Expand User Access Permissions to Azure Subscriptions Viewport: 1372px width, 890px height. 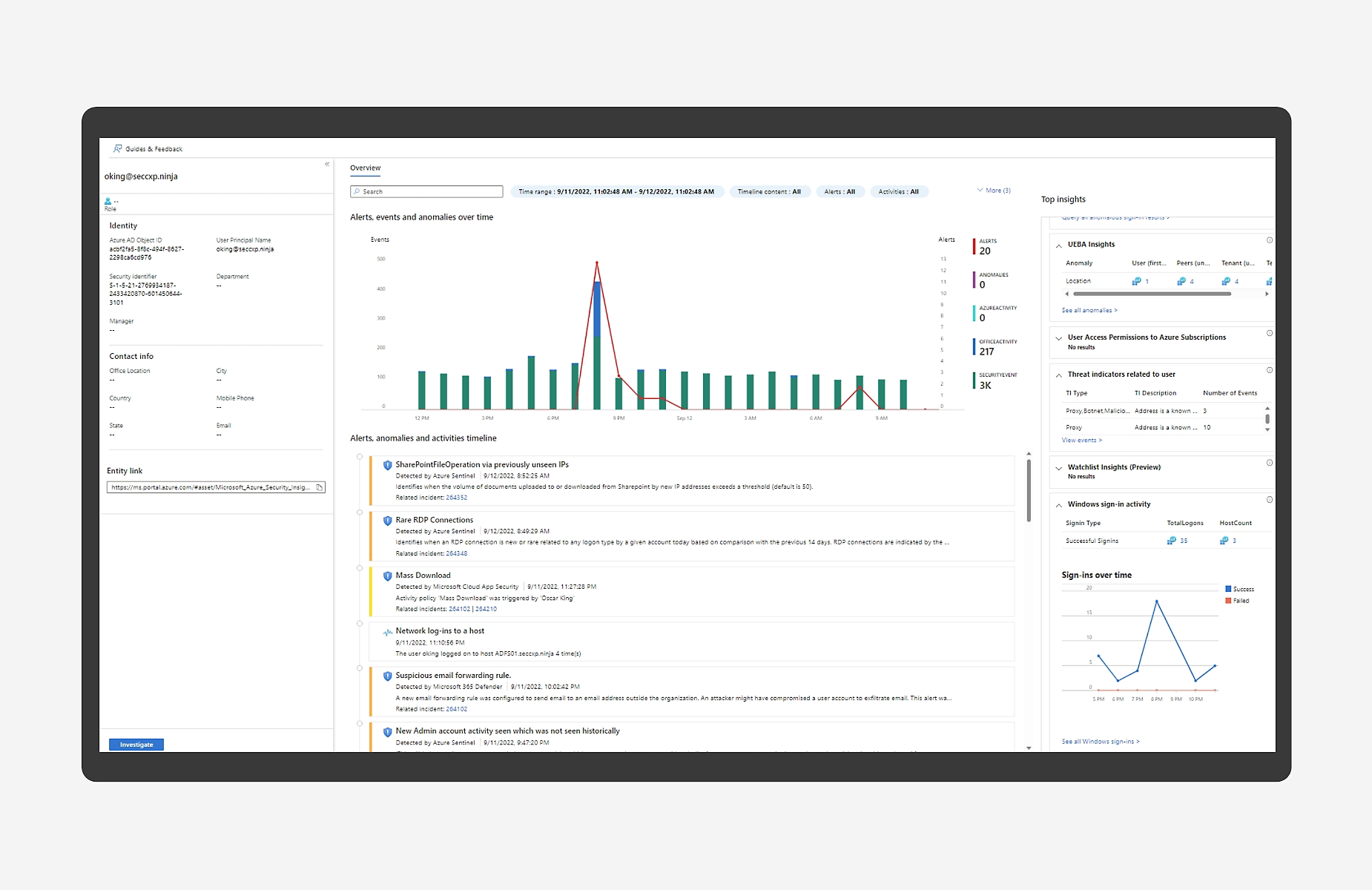click(x=1059, y=338)
